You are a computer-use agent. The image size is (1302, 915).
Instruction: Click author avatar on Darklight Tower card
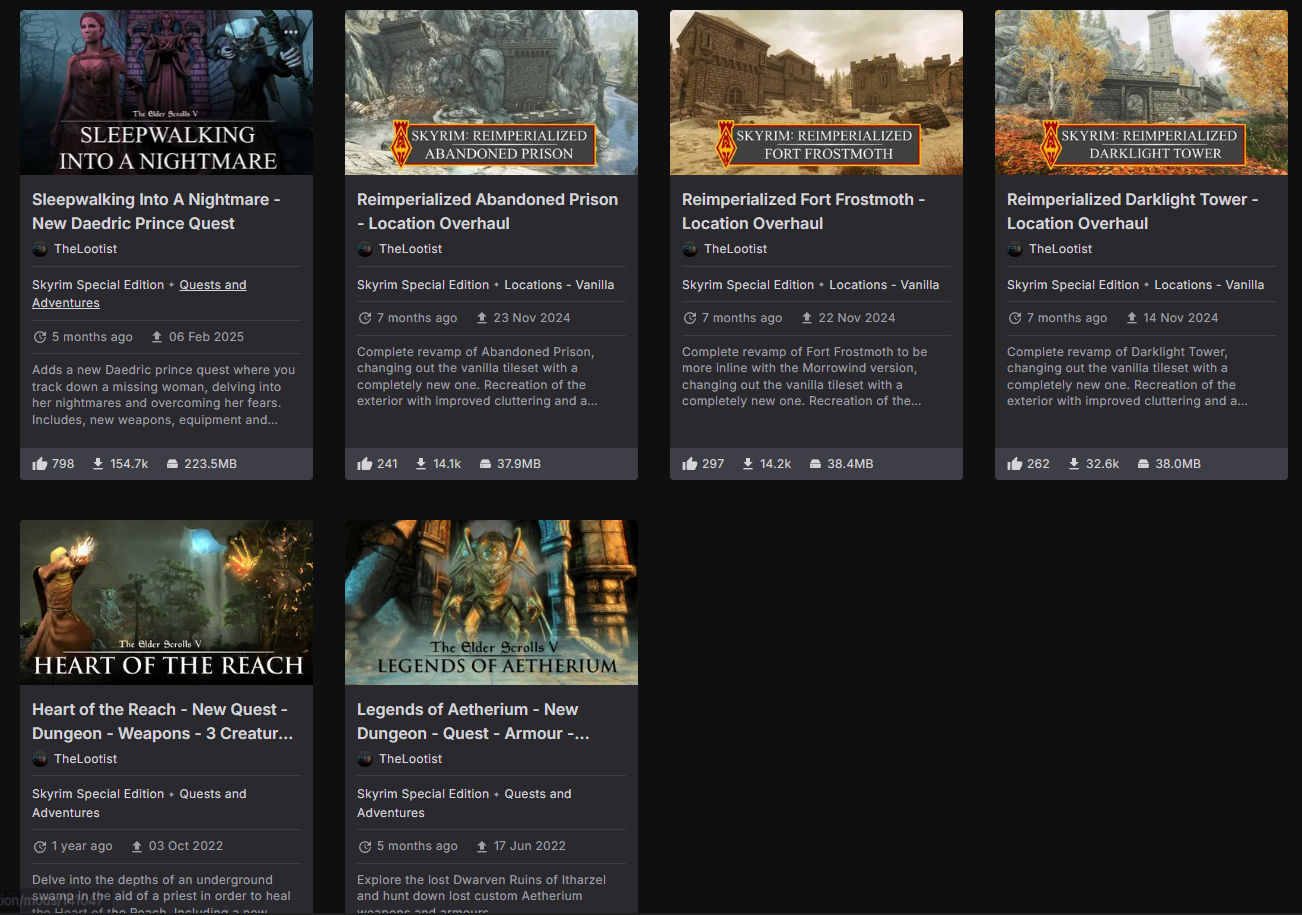[x=1015, y=249]
